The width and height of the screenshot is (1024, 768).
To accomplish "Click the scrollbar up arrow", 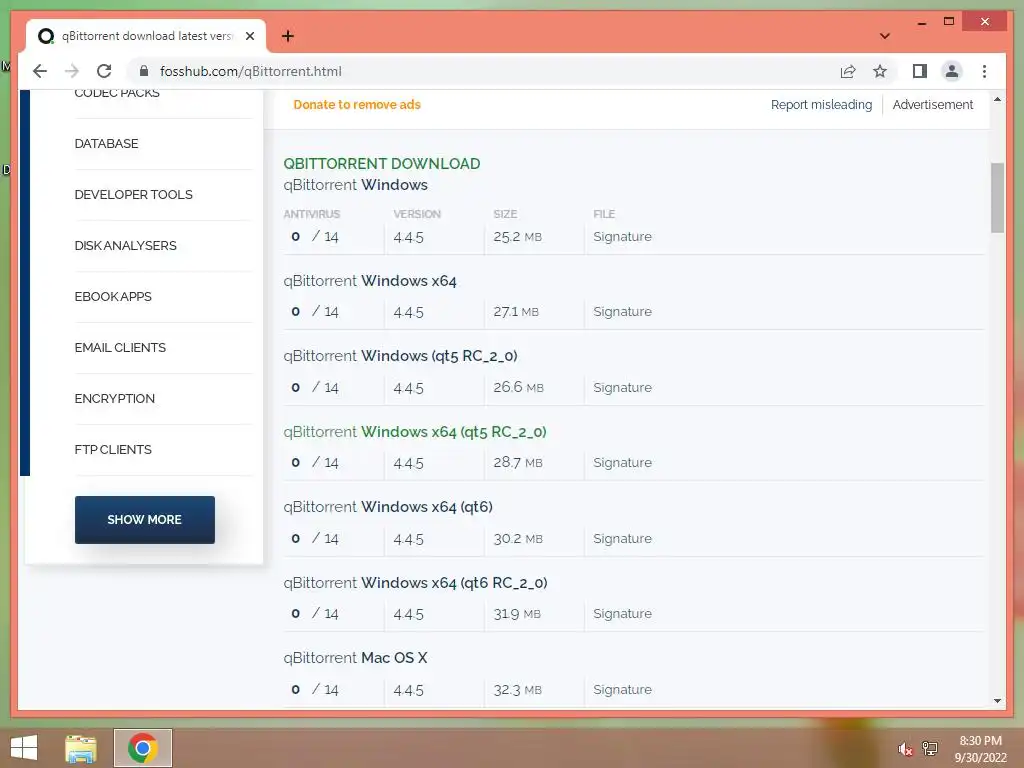I will coord(997,100).
